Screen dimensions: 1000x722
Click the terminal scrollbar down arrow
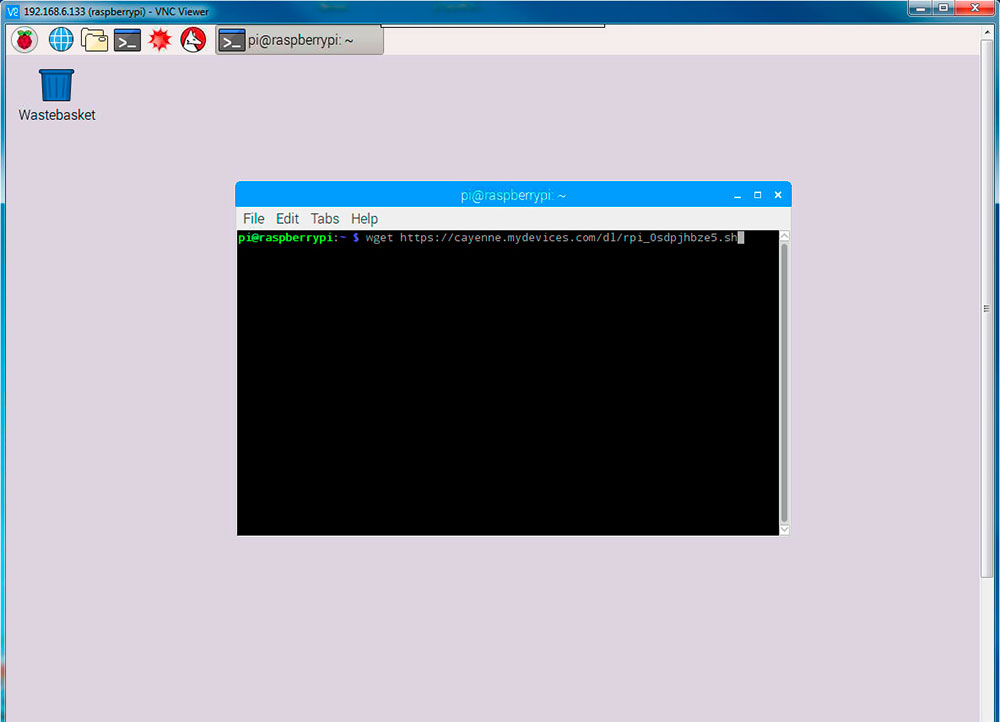[784, 528]
